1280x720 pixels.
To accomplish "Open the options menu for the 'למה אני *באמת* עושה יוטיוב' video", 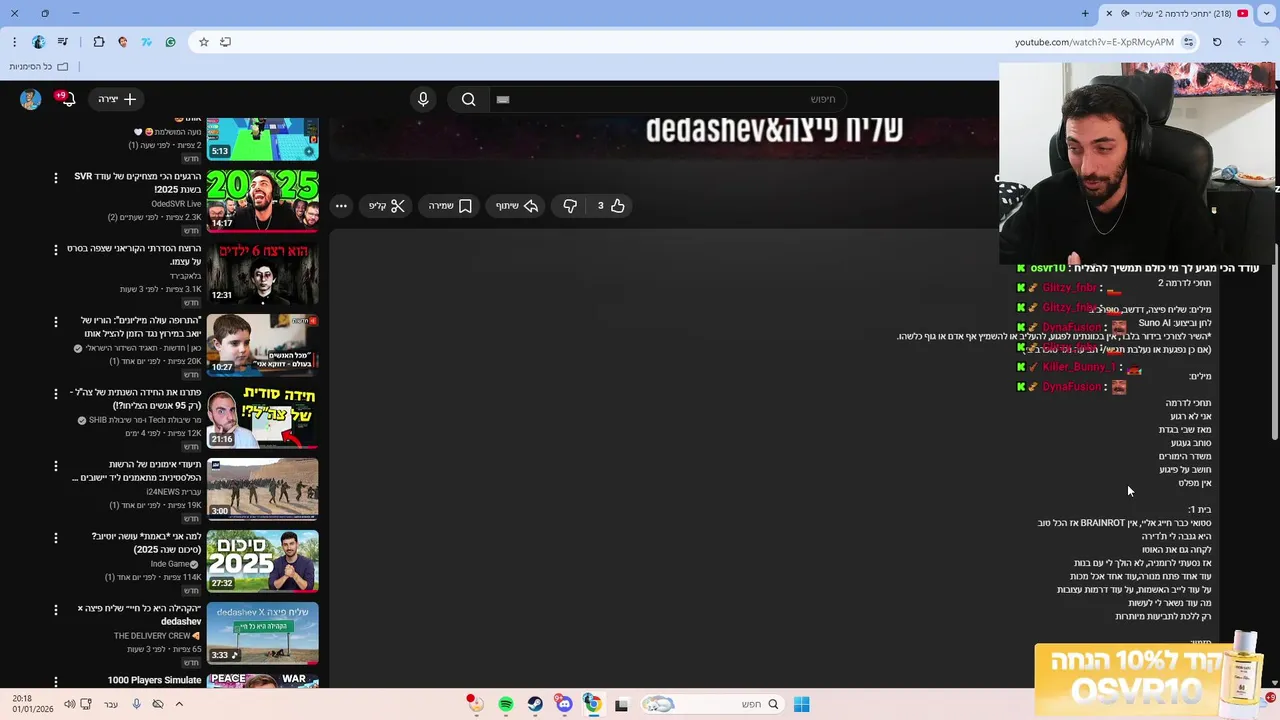I will (56, 537).
